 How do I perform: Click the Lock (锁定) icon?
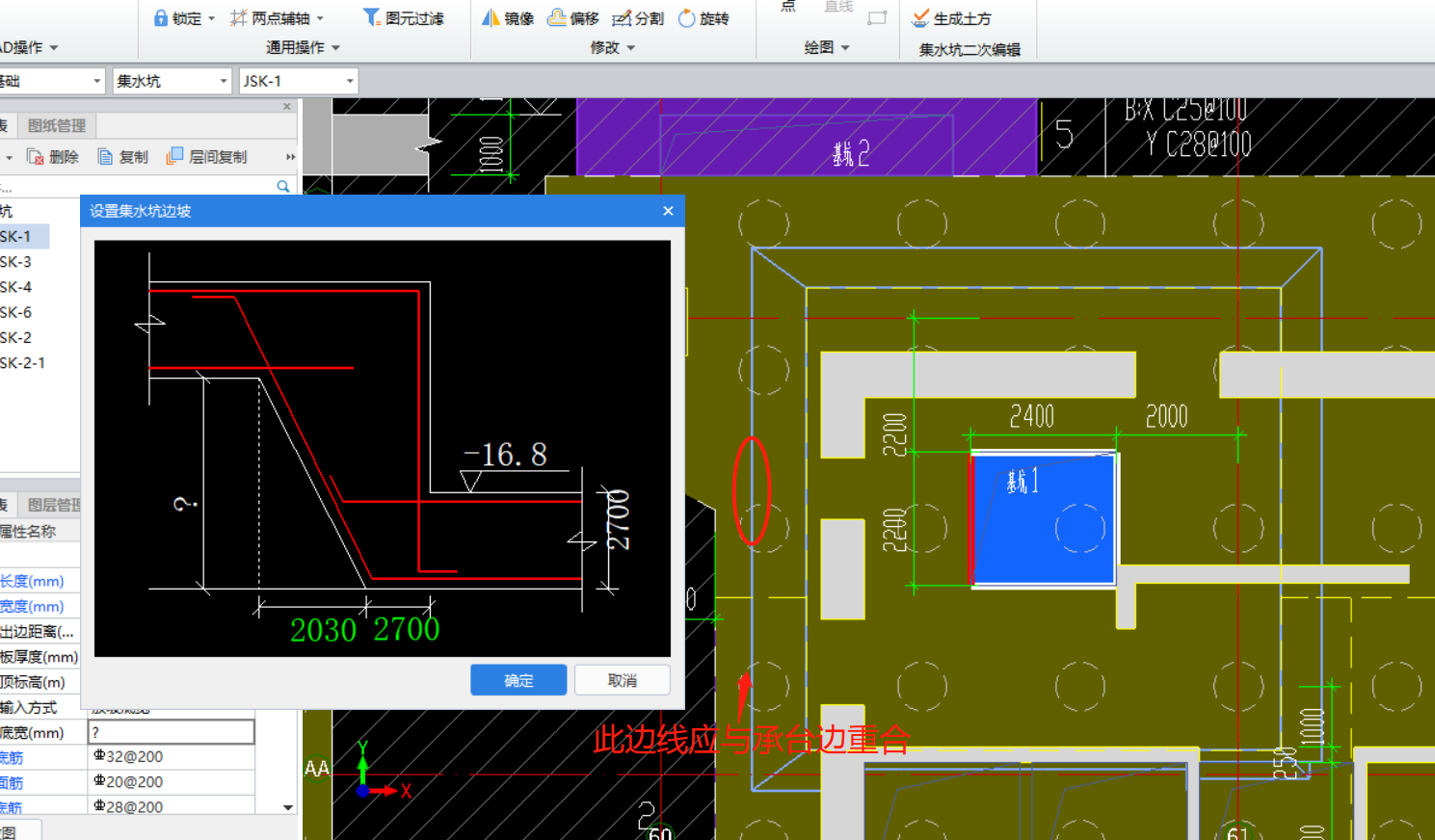click(x=161, y=17)
